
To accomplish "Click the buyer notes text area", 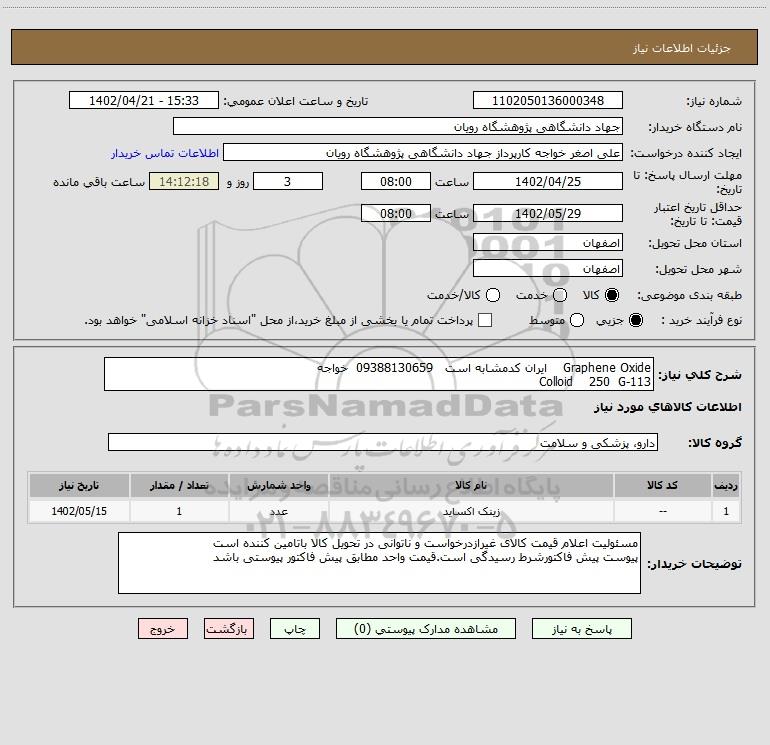I will [380, 563].
